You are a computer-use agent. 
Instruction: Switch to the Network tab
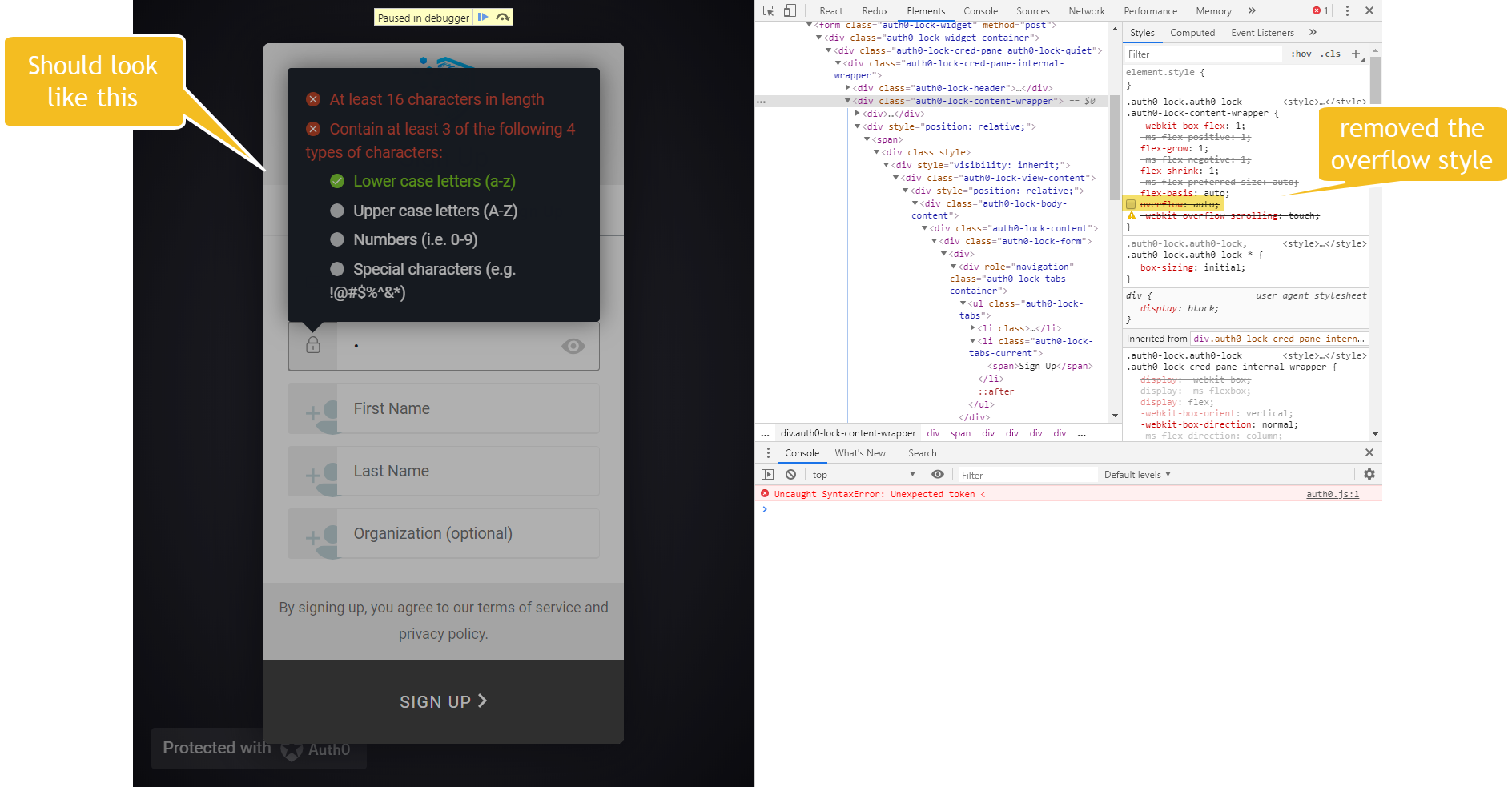(1087, 11)
